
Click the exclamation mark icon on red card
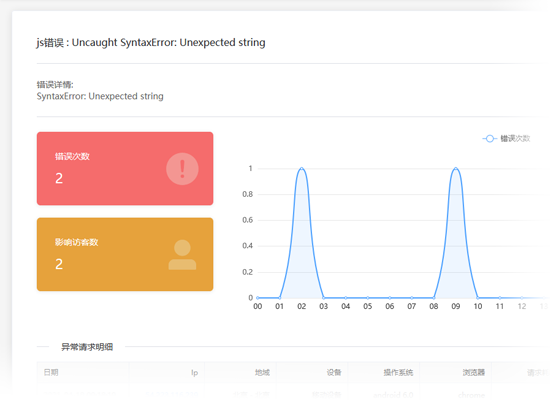[x=182, y=169]
